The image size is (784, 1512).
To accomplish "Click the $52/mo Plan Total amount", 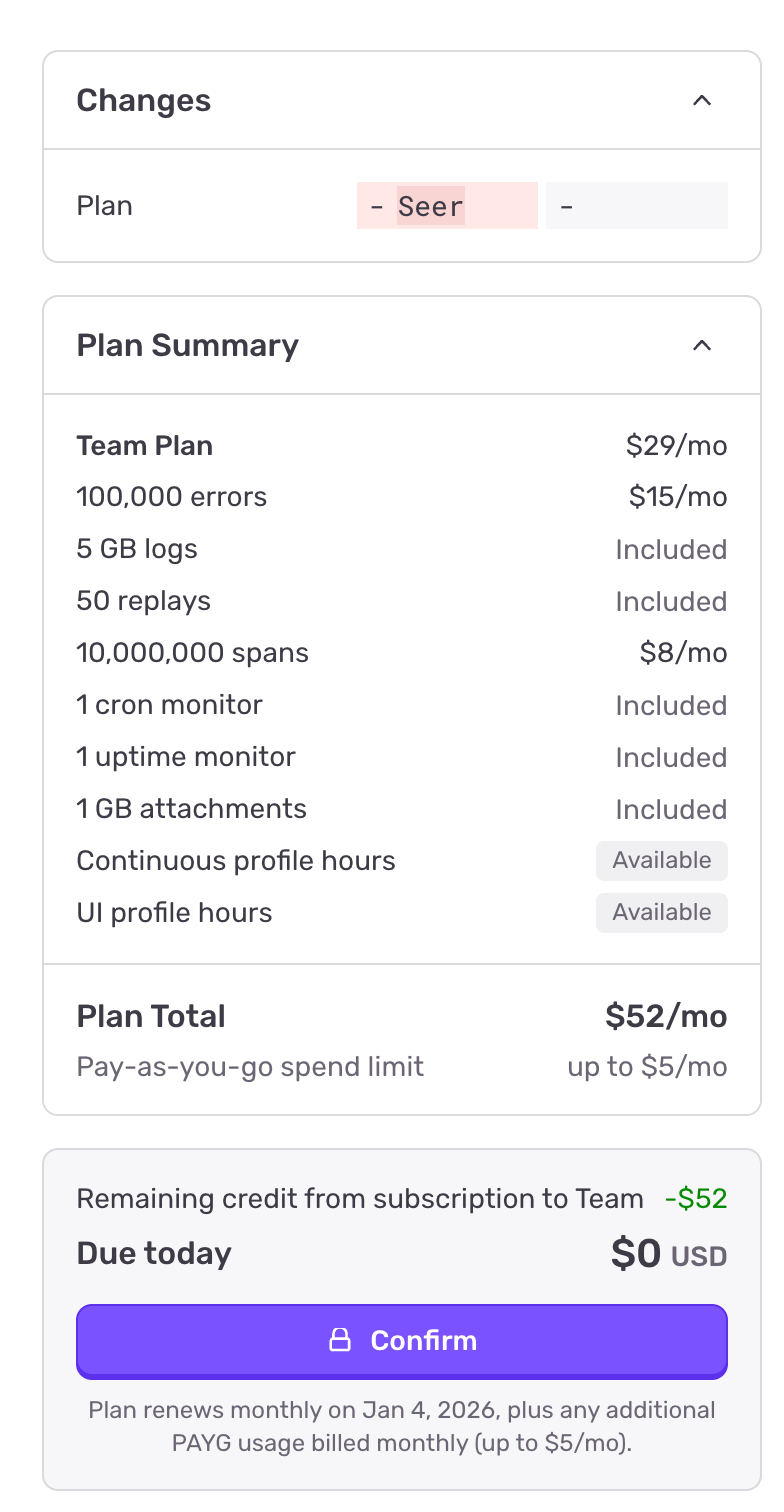I will tap(666, 1016).
